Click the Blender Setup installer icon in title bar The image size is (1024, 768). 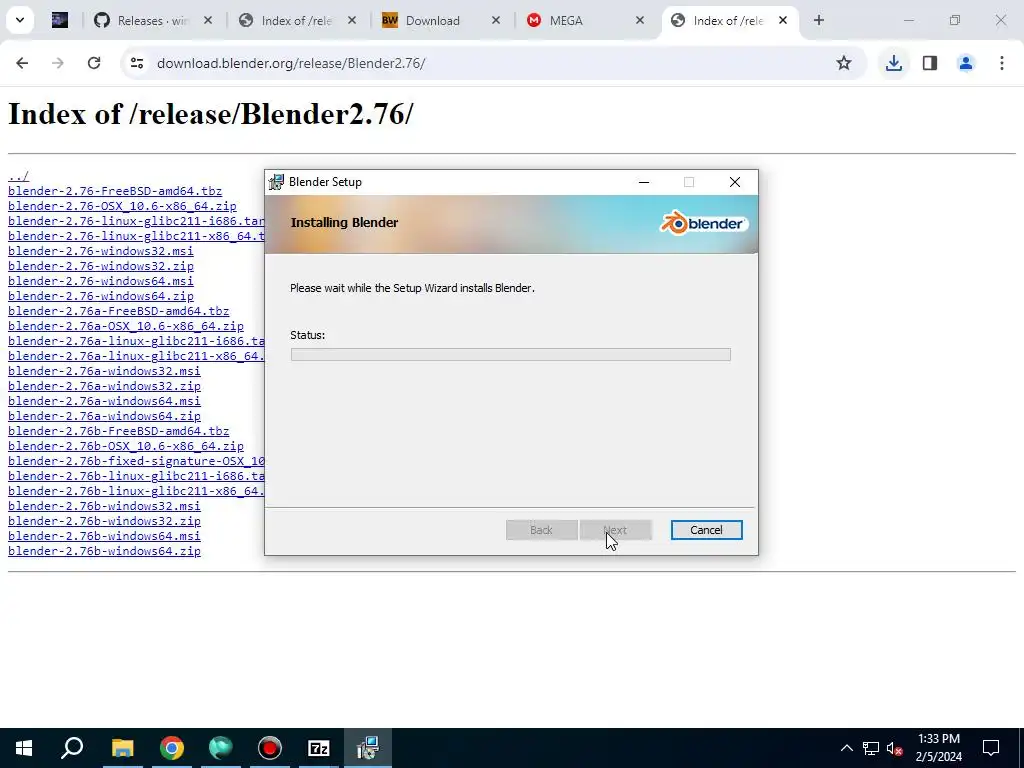277,182
